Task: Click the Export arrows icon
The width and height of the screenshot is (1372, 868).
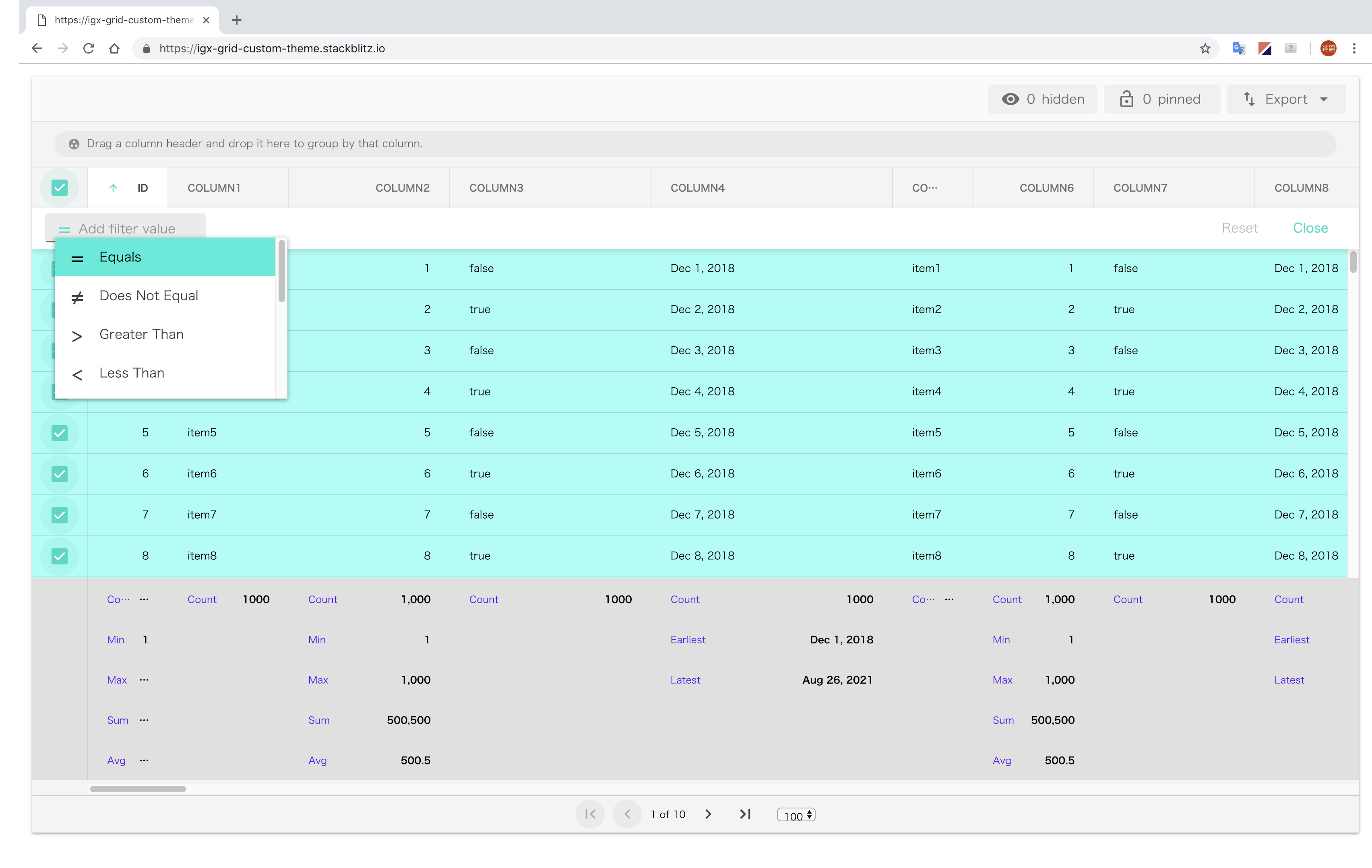Action: [1249, 99]
